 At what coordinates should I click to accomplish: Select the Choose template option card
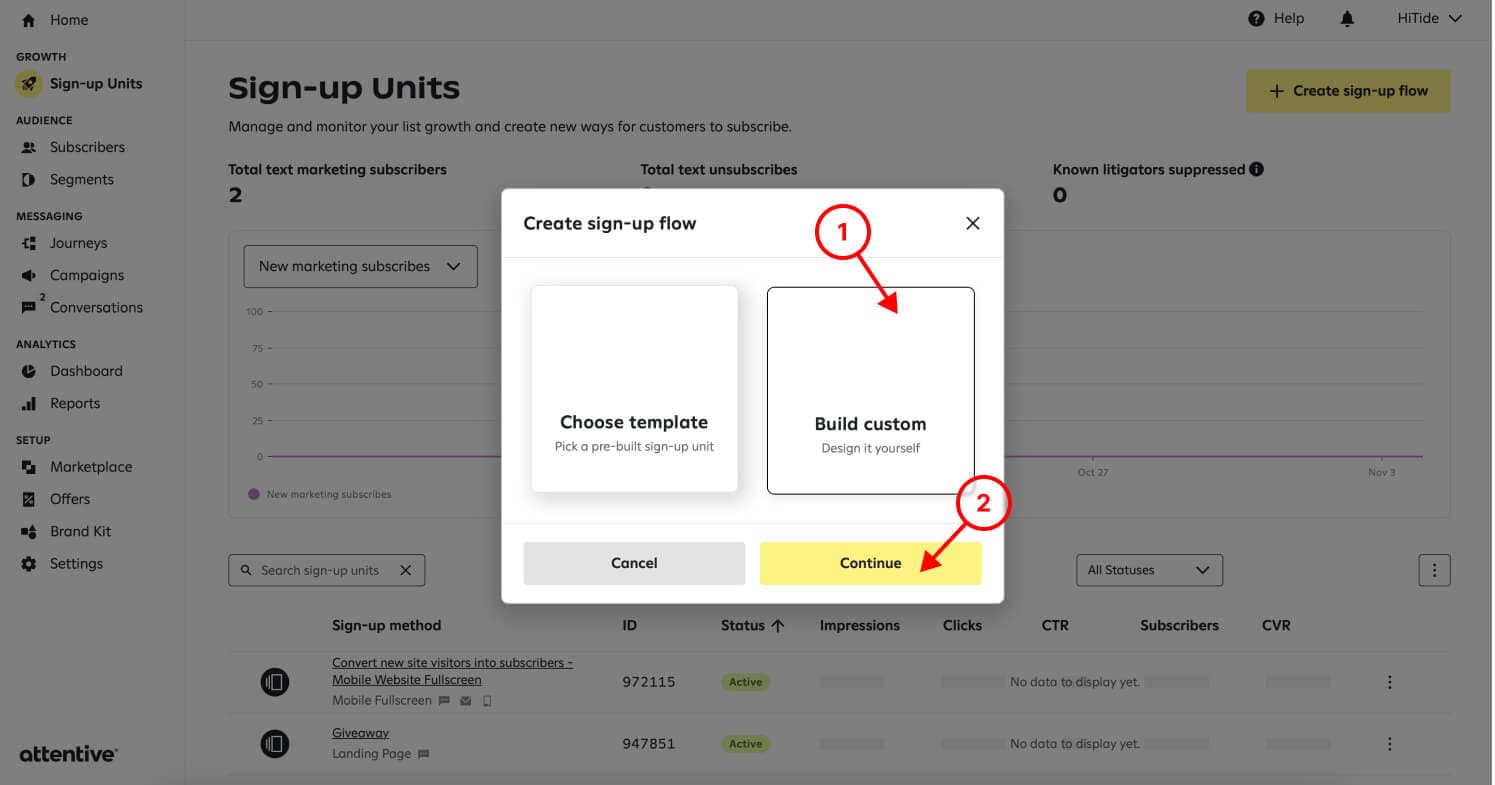[x=634, y=389]
